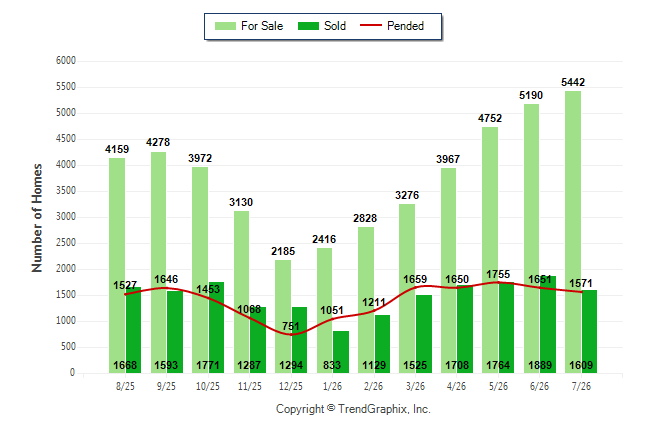Select the 10/25 x-axis date label
646x434 pixels.
(208, 387)
